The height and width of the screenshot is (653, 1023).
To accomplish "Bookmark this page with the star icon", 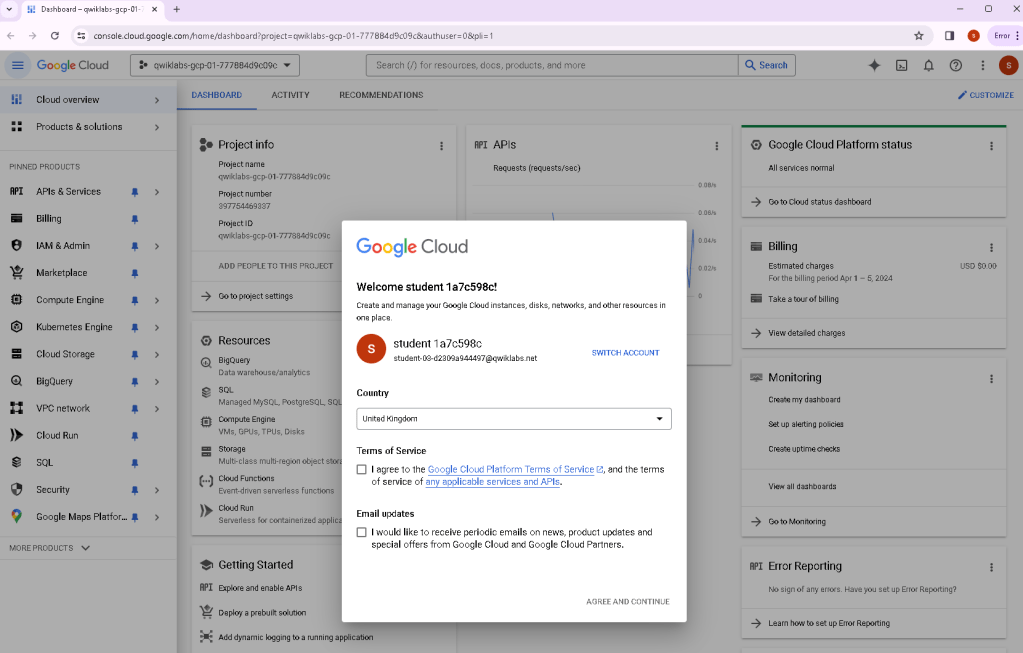I will 919,36.
